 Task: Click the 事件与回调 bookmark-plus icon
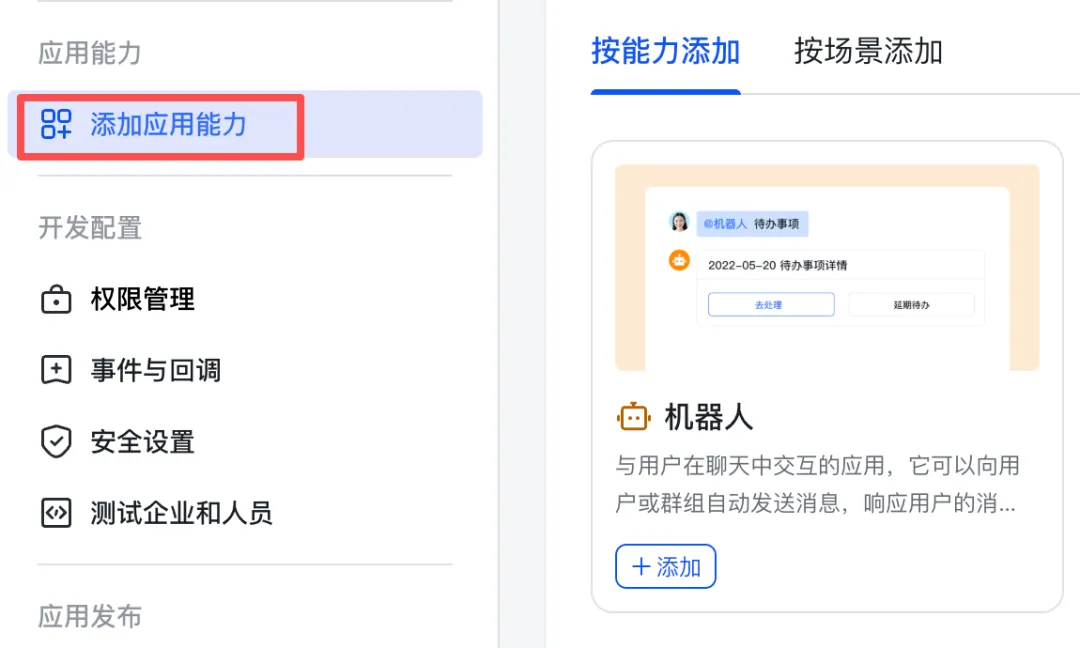click(56, 370)
